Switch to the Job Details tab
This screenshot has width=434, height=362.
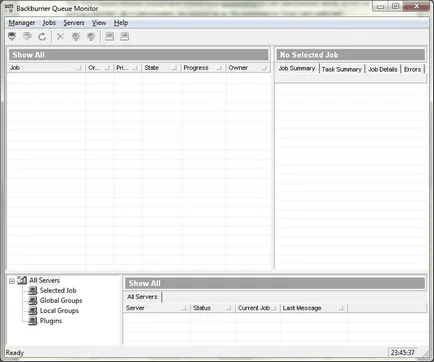(383, 69)
